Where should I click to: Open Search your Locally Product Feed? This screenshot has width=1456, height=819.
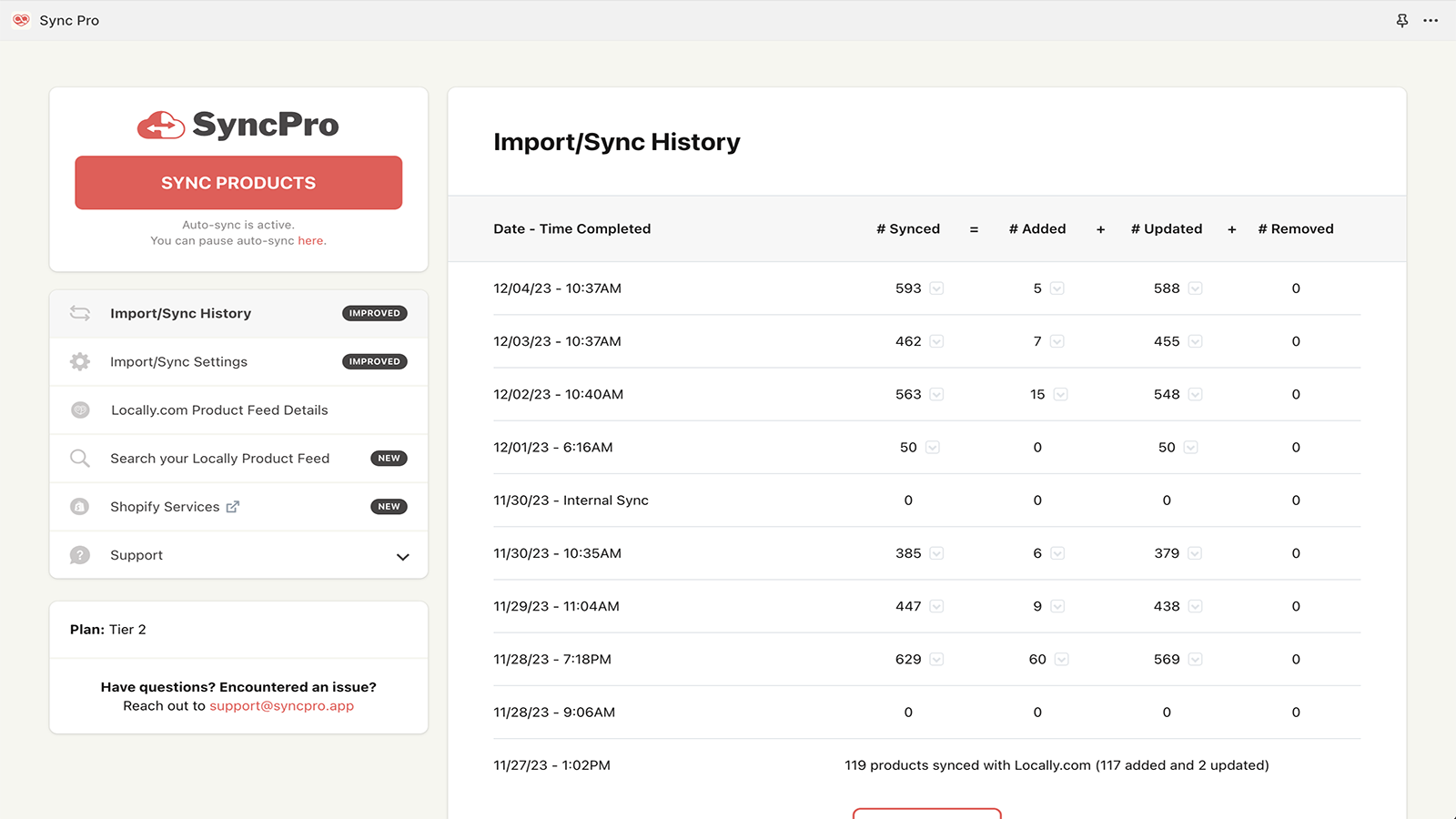[219, 459]
